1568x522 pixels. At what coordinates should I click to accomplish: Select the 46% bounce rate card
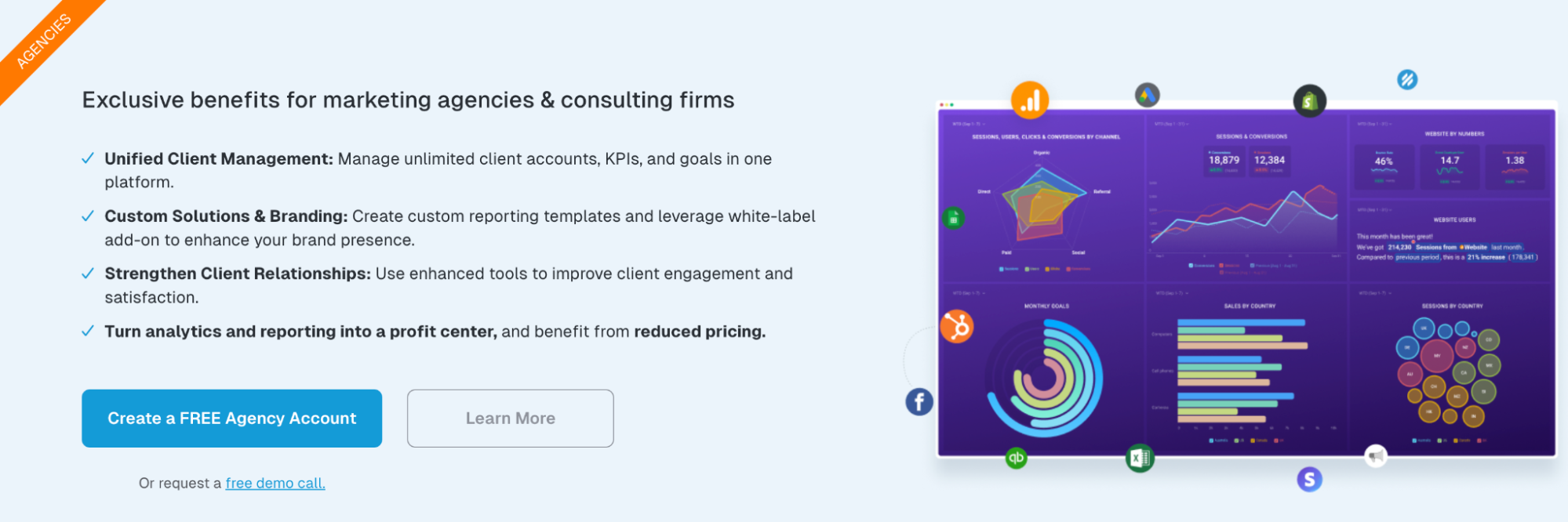(x=1384, y=165)
